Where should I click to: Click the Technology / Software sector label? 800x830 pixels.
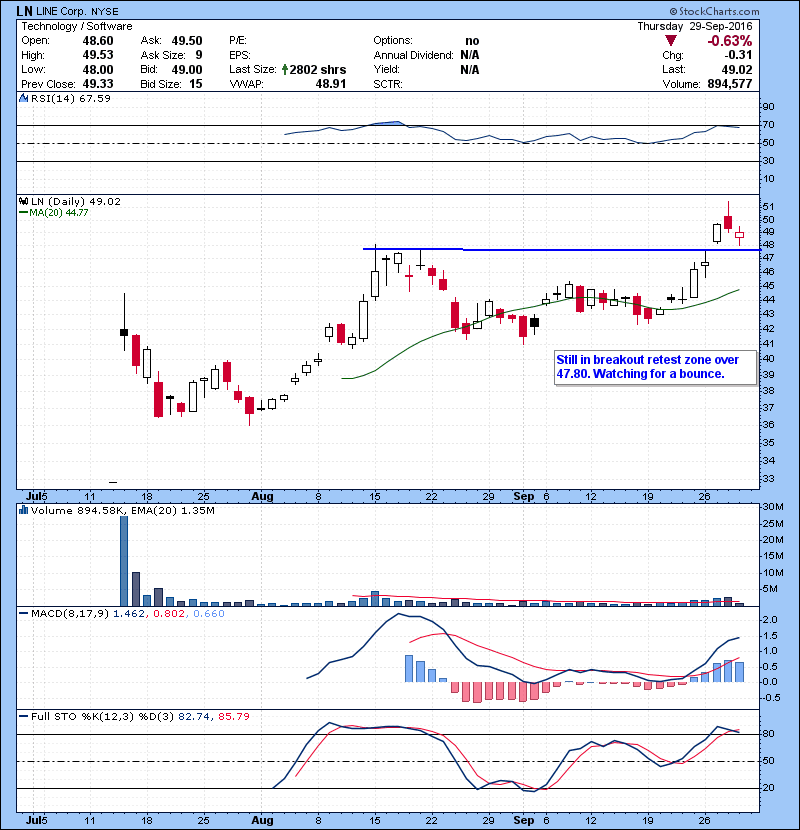(x=77, y=26)
